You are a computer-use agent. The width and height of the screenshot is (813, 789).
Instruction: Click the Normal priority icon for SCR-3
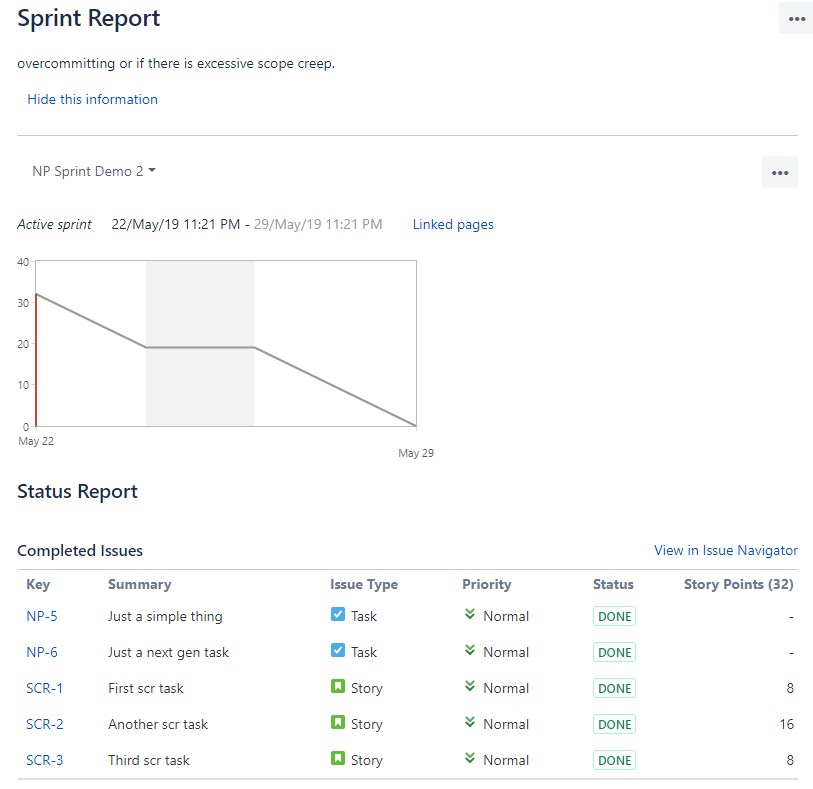tap(470, 758)
